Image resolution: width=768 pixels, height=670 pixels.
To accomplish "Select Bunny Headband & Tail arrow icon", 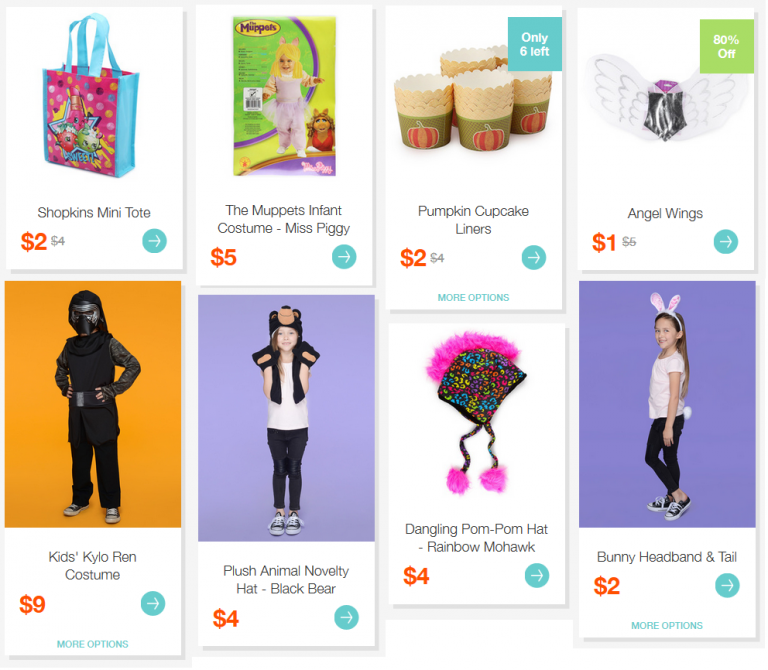I will tap(727, 585).
